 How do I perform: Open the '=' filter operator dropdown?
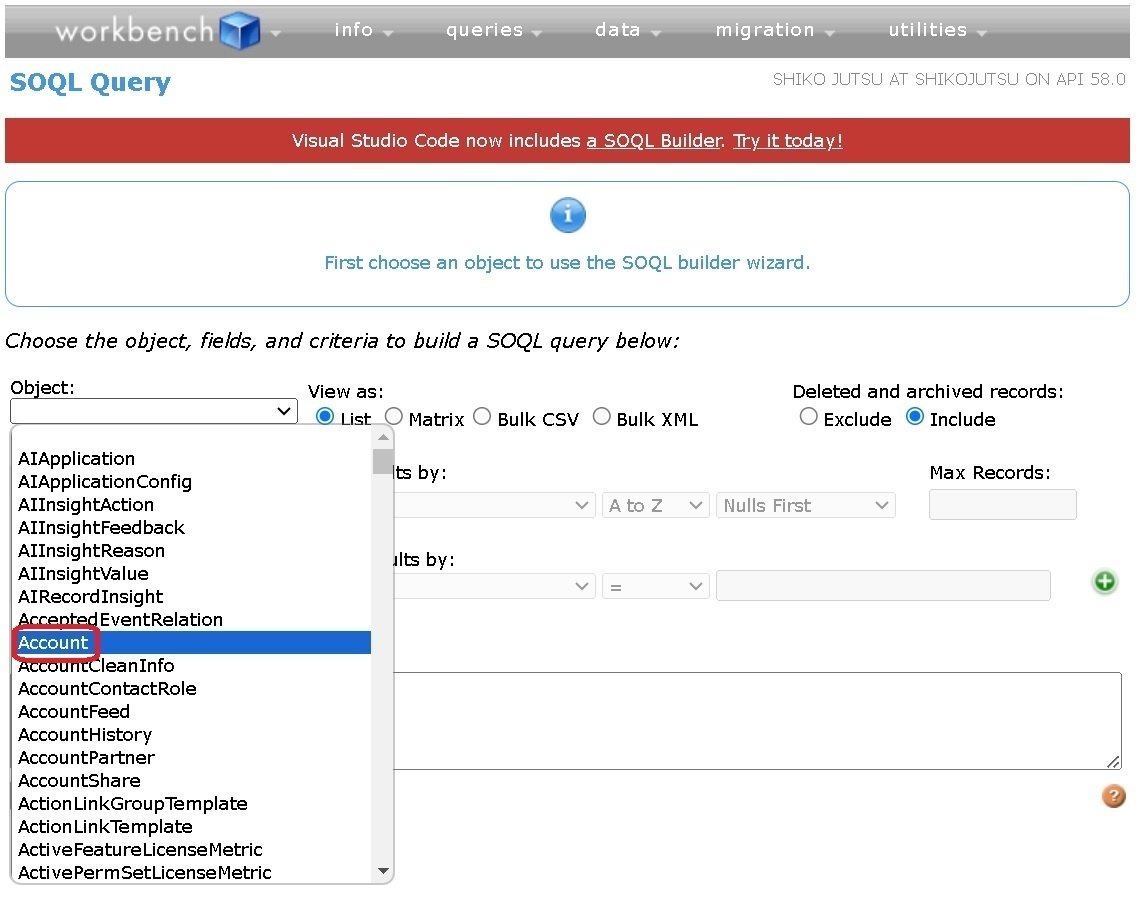pyautogui.click(x=656, y=586)
